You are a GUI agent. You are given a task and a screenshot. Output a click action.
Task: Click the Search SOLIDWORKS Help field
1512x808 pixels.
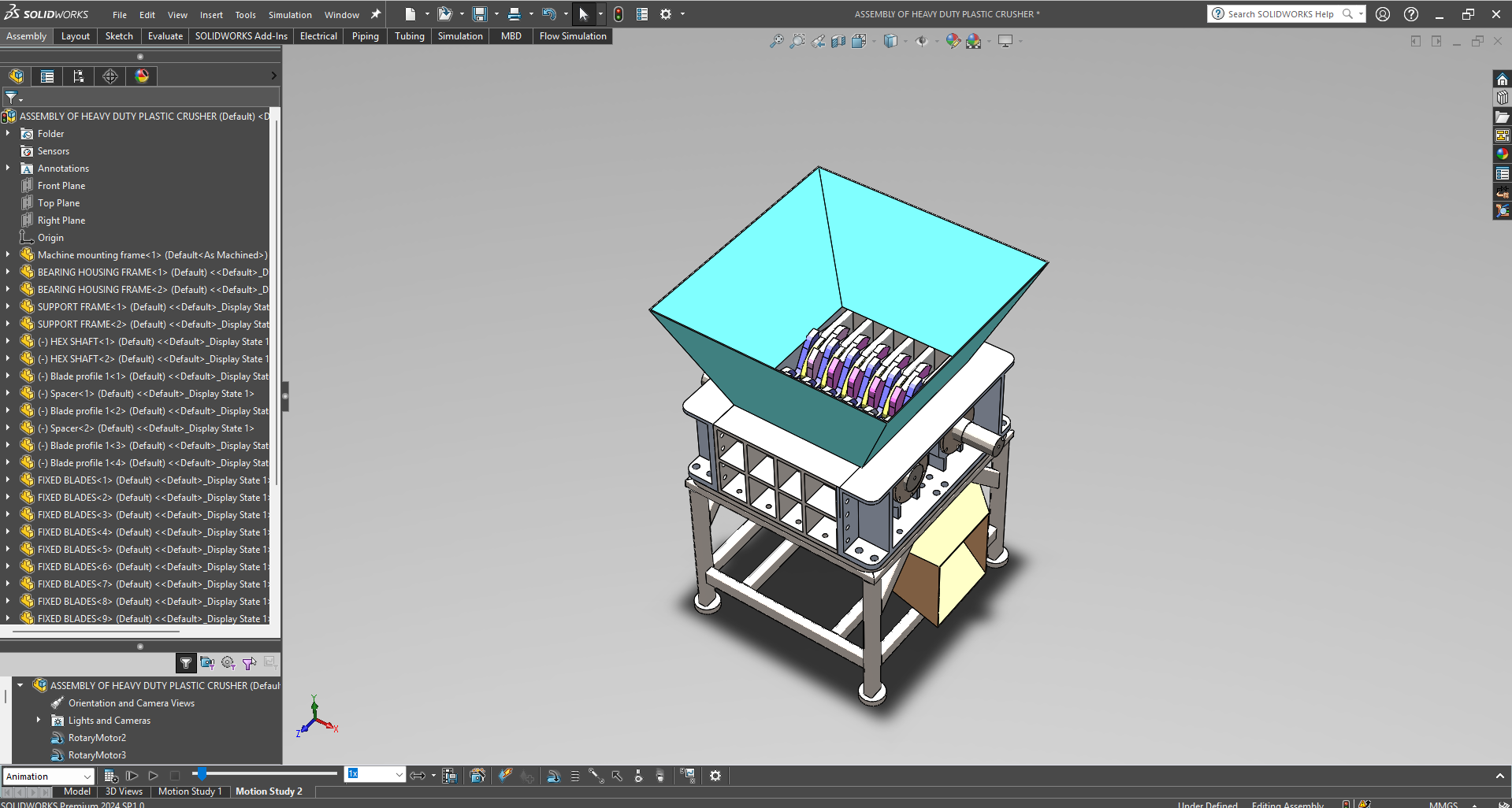coord(1280,14)
